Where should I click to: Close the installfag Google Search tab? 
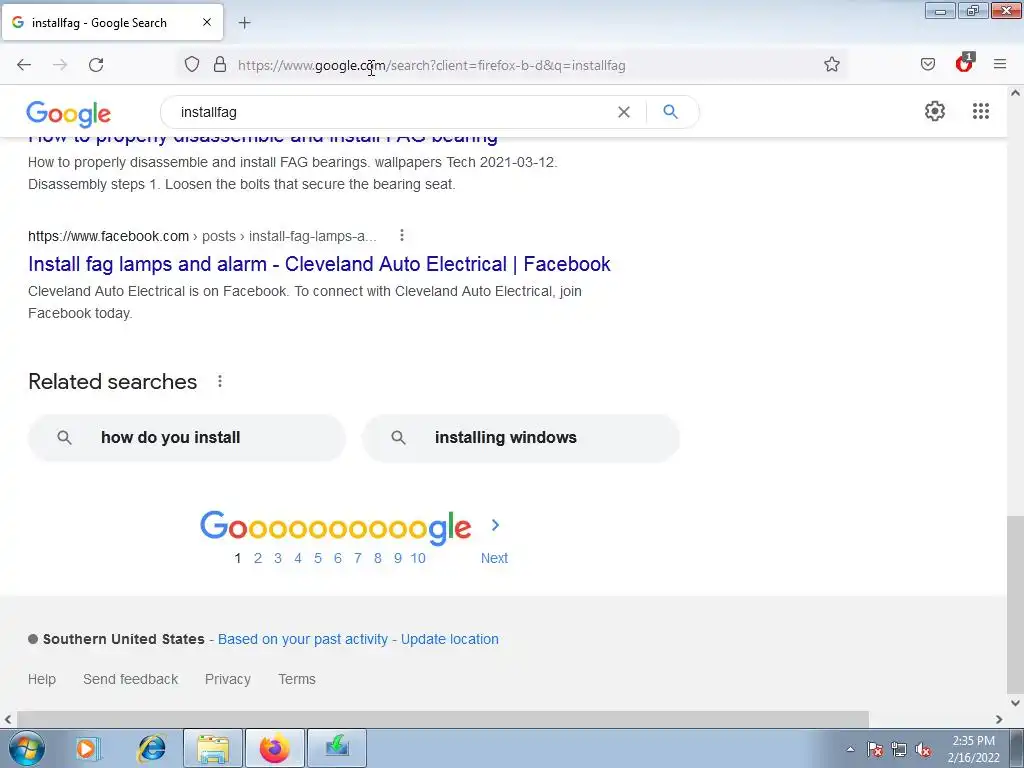207,22
